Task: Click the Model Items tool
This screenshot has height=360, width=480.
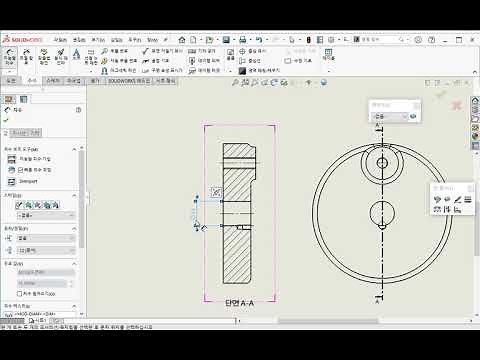Action: tap(26, 56)
